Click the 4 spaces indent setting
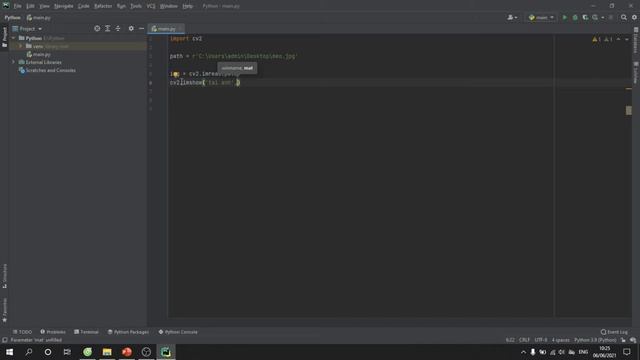 tap(560, 340)
